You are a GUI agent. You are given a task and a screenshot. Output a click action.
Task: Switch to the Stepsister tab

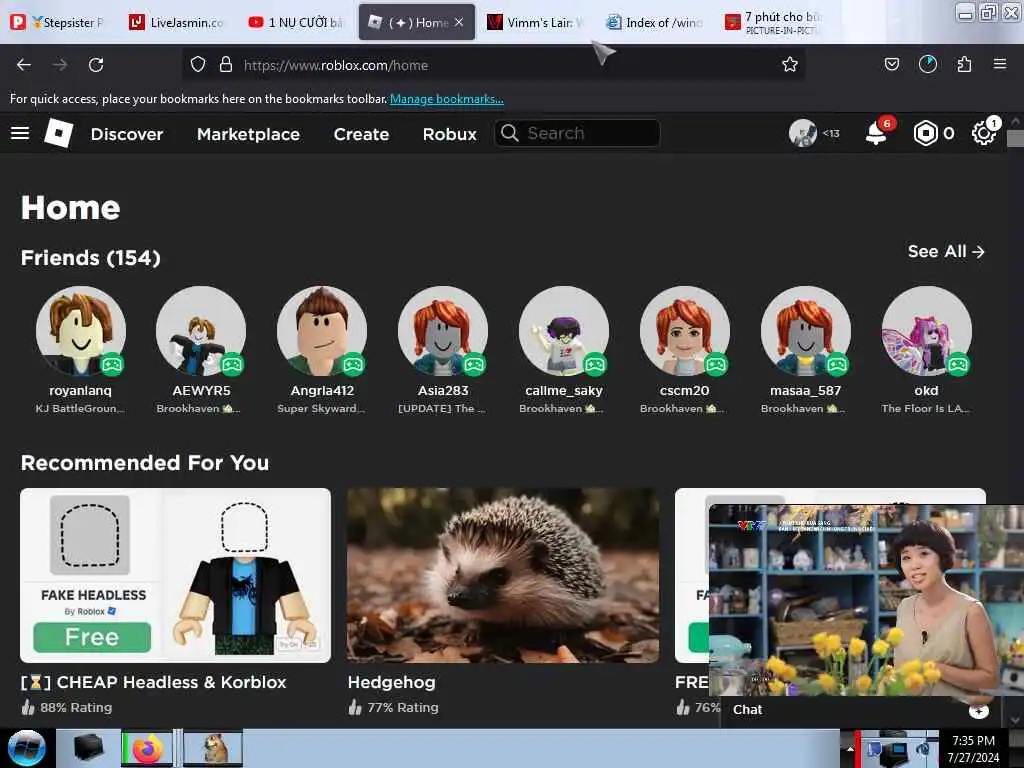pyautogui.click(x=57, y=22)
